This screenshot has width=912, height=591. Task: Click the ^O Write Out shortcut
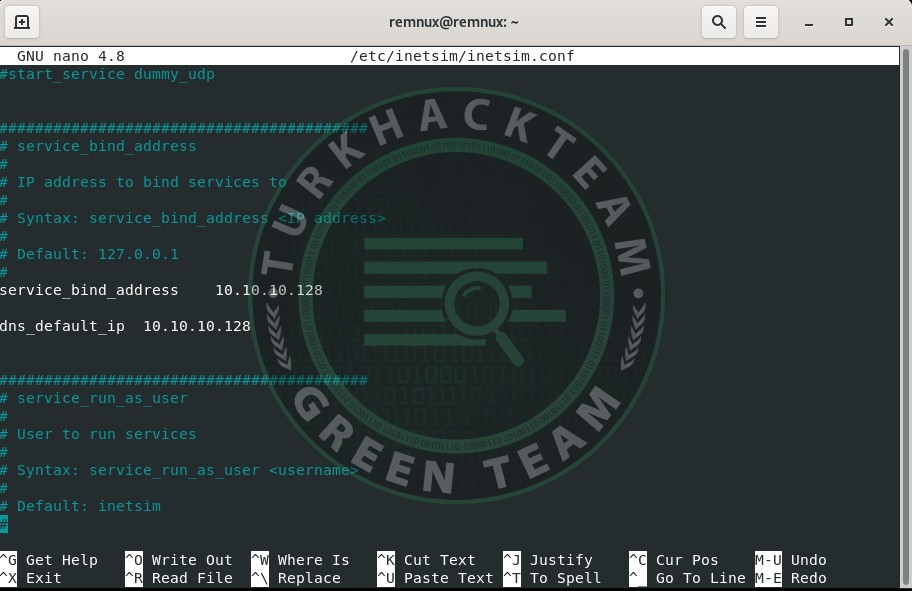coord(179,560)
